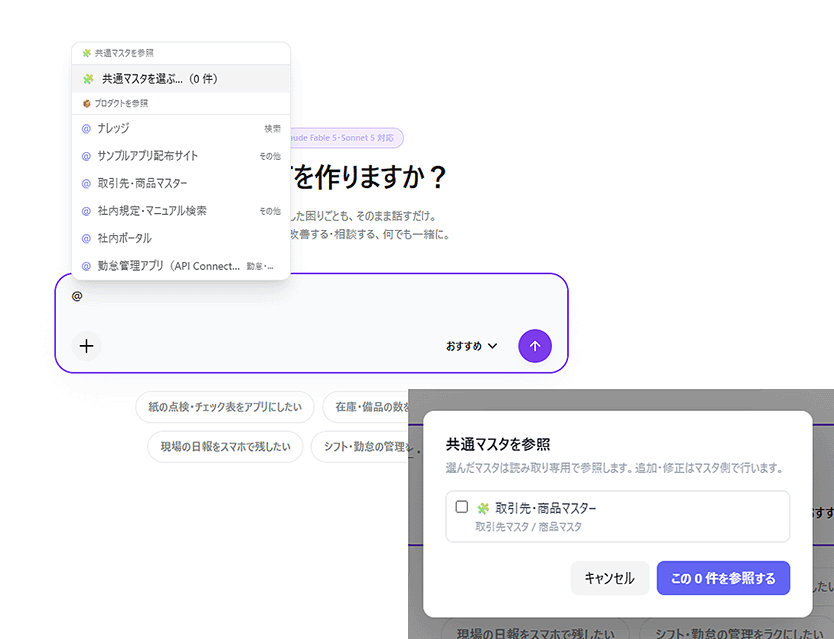Click @ icon beside 取引先・商品マスター in list
Viewport: 834px width, 639px height.
[86, 184]
